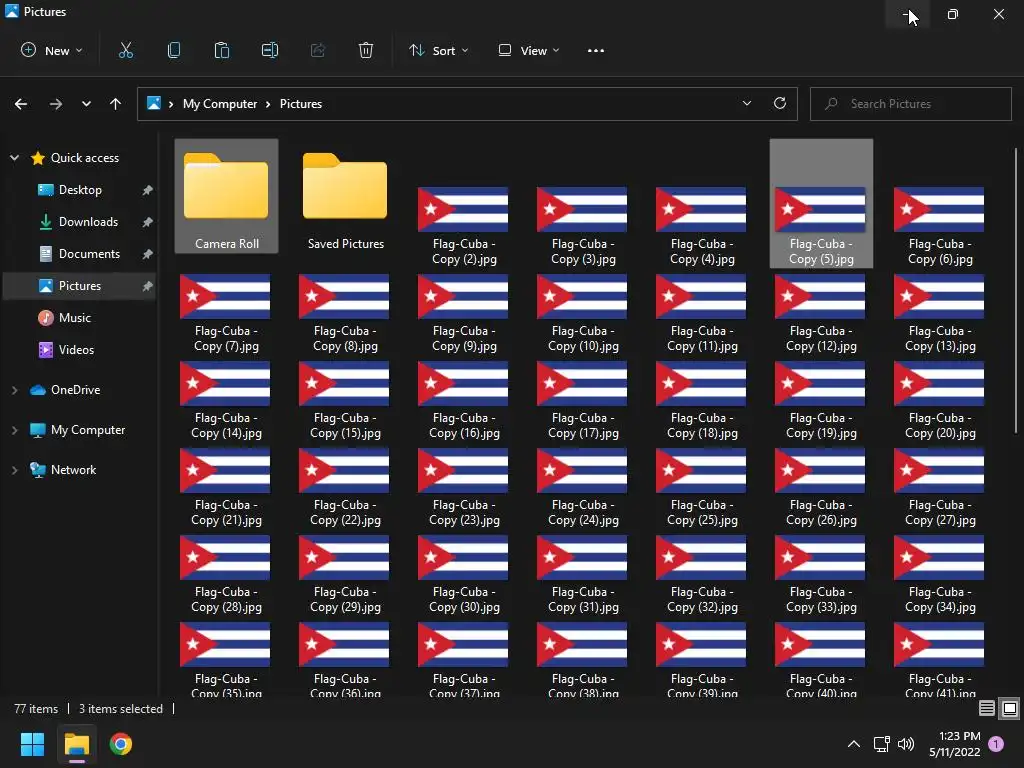Click the 77 items status text
The image size is (1024, 768).
click(36, 709)
